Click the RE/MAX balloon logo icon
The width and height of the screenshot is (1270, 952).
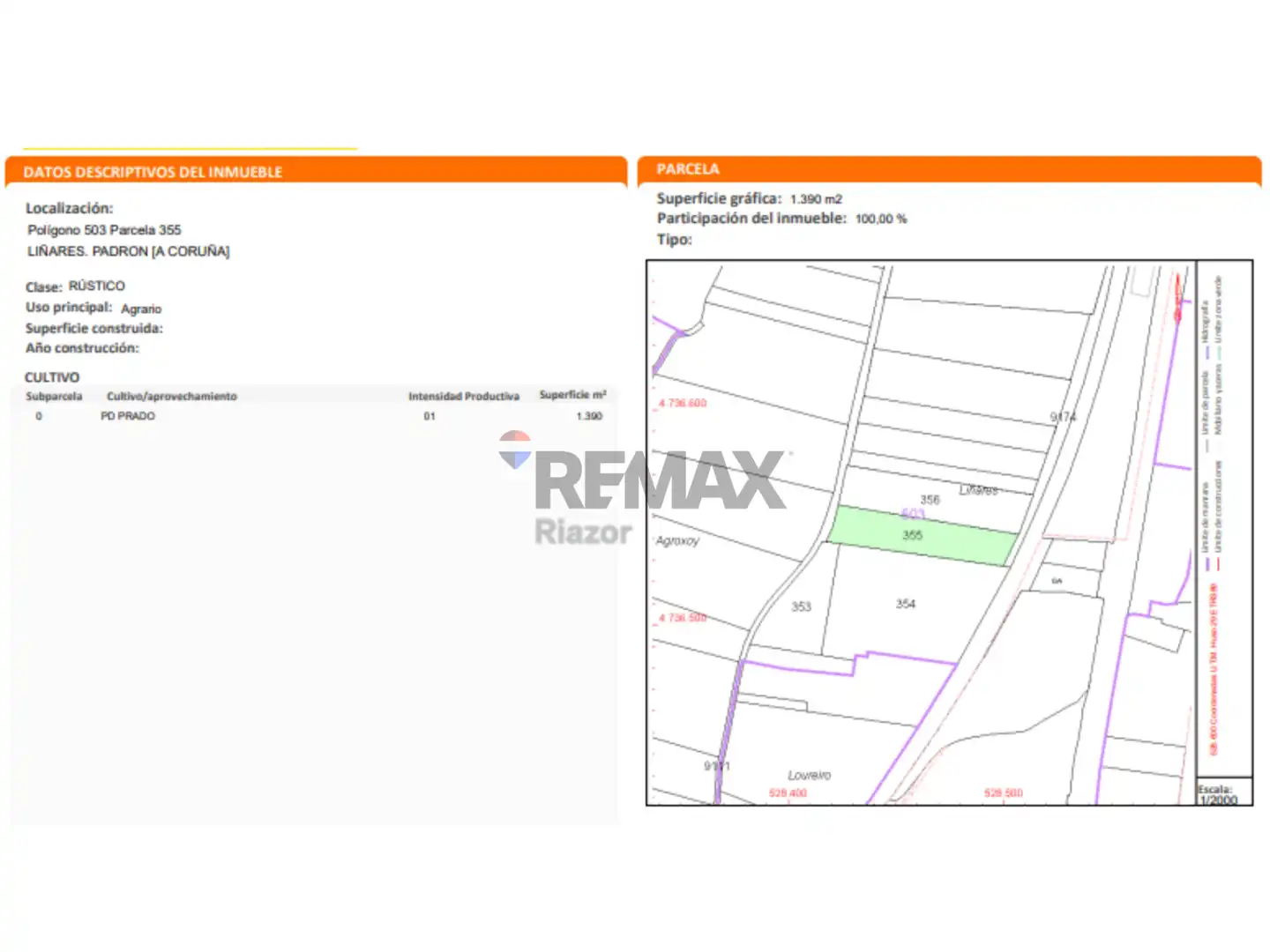pos(515,450)
